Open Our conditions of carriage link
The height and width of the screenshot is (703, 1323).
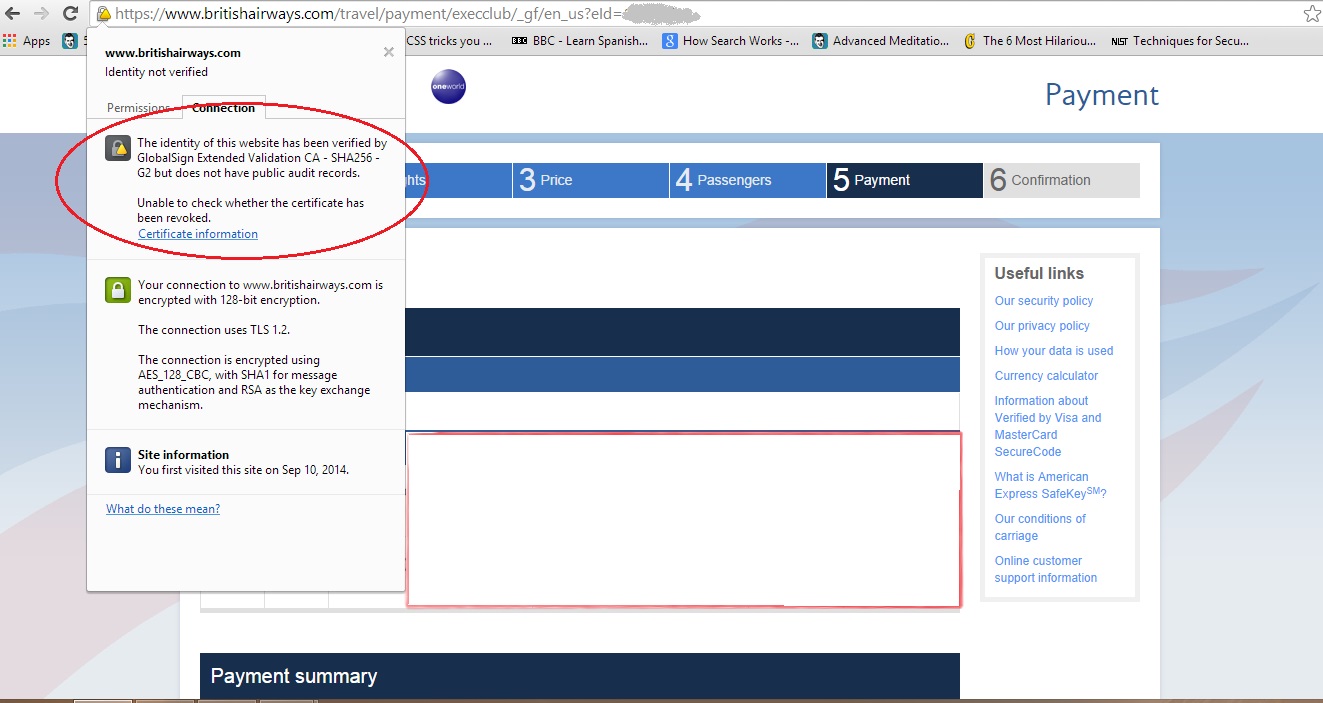[1040, 527]
